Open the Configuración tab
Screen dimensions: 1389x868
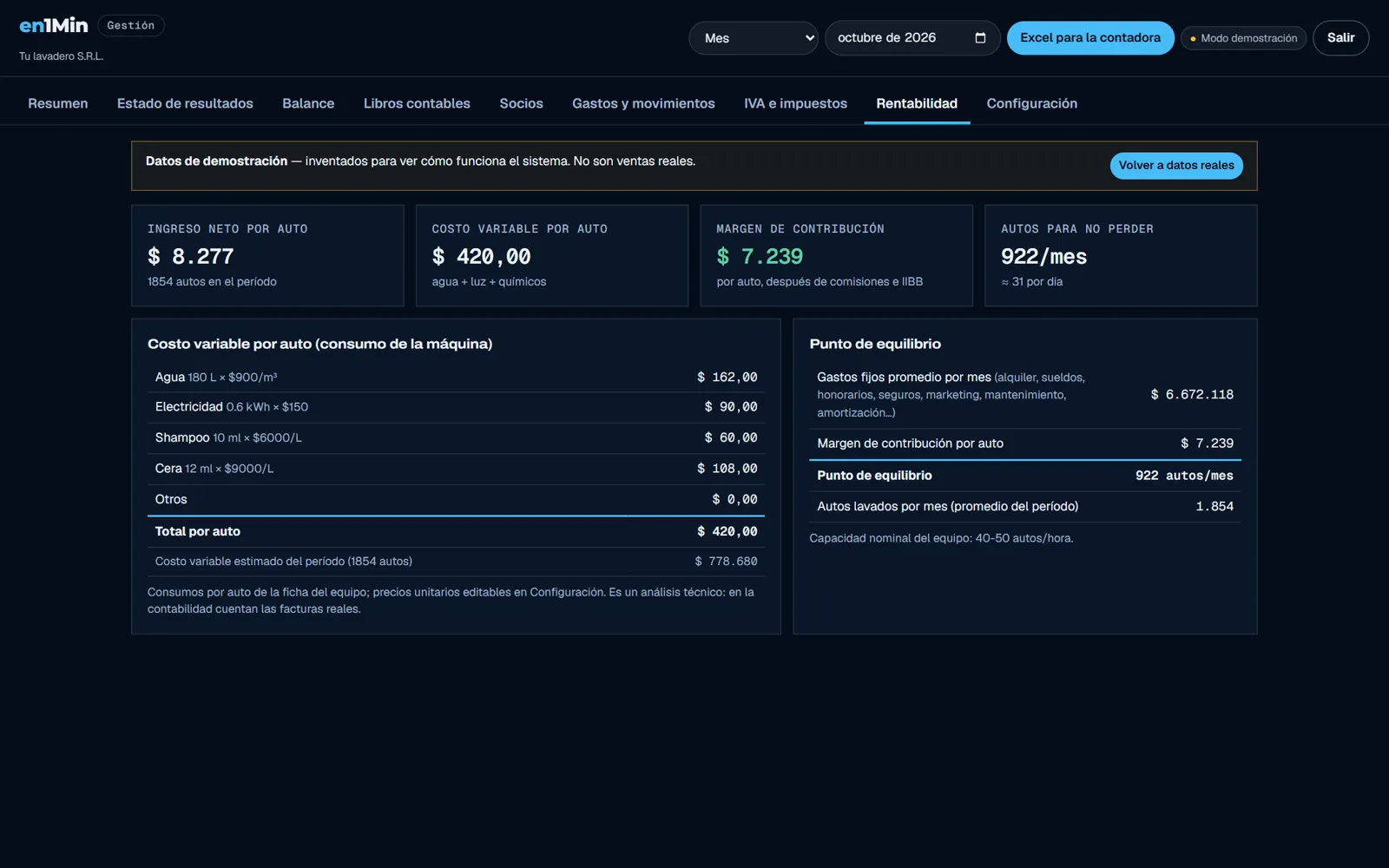(x=1031, y=103)
